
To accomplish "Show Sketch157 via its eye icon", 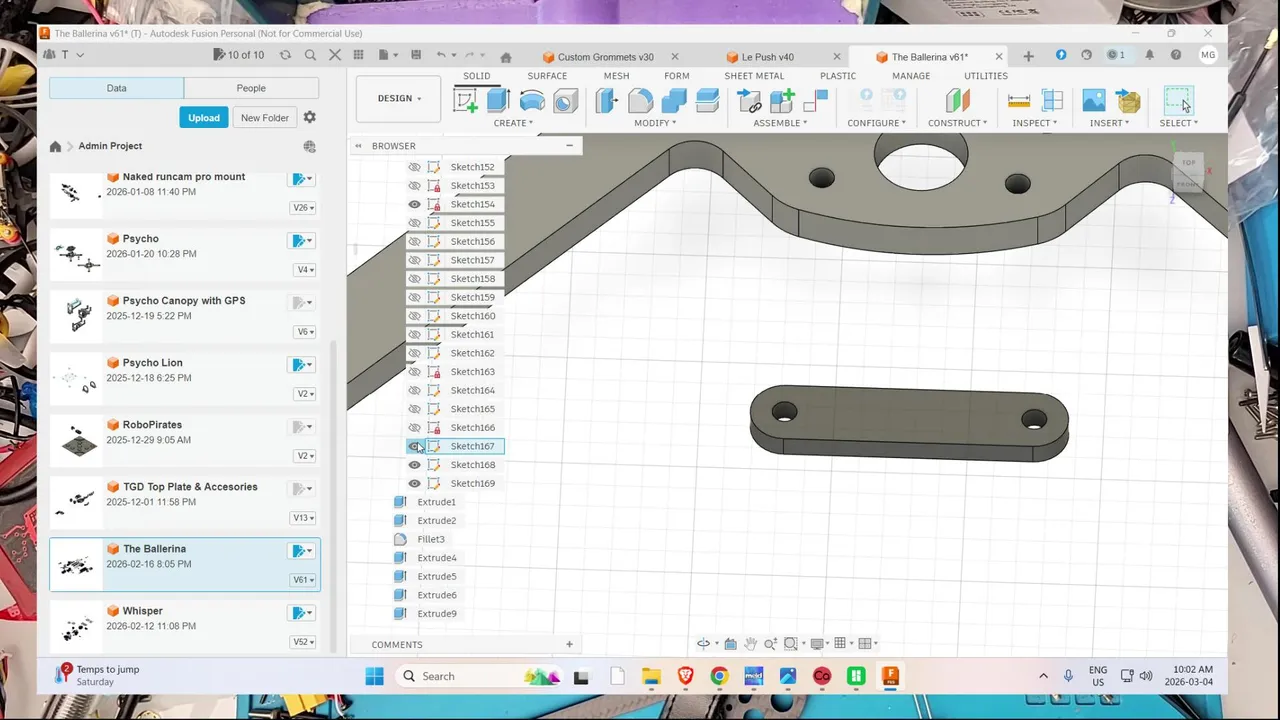I will point(414,260).
